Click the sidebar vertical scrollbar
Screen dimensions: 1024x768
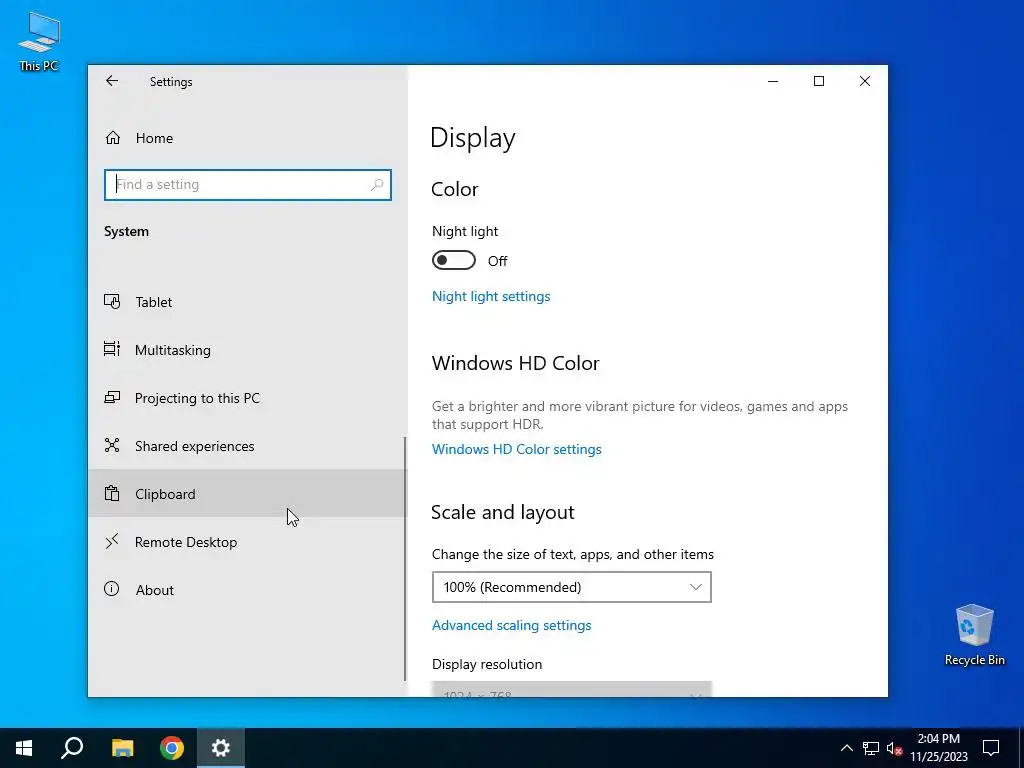[405, 558]
